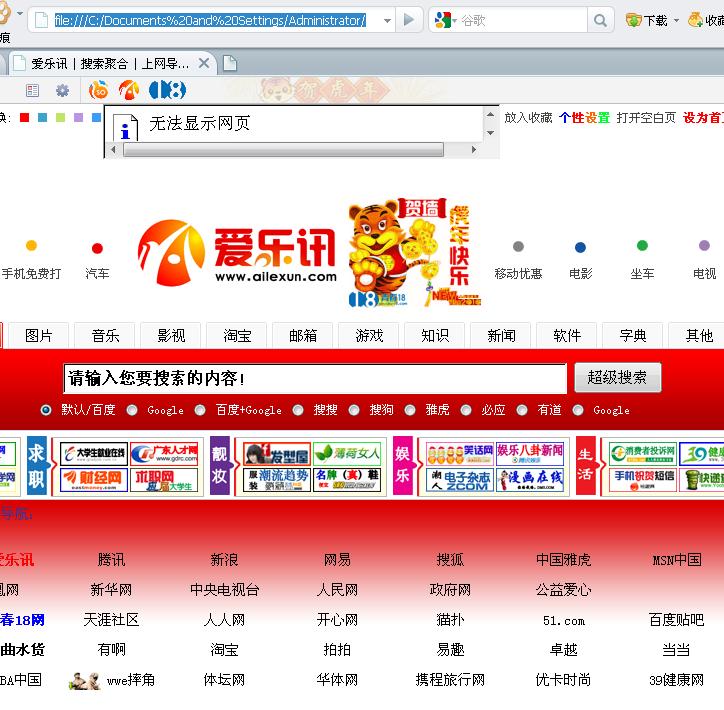
Task: Select the 百度+Google radio button
Action: [200, 410]
